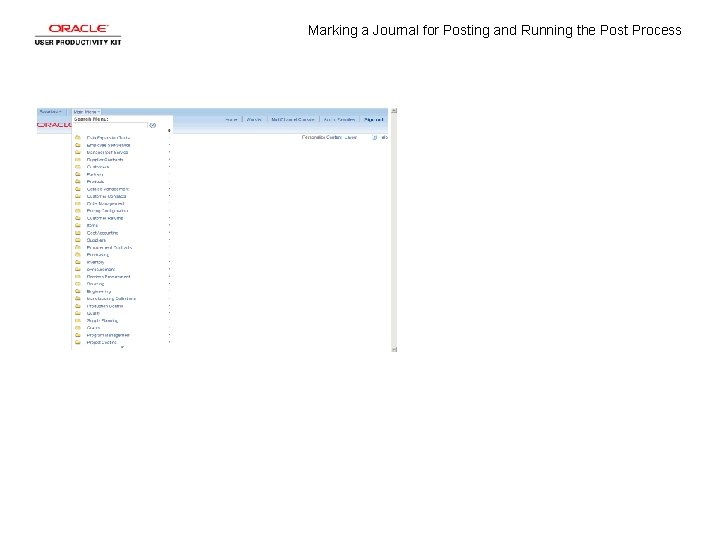Expand the Production Control submenu arrow
This screenshot has height=540, width=720.
pos(169,306)
